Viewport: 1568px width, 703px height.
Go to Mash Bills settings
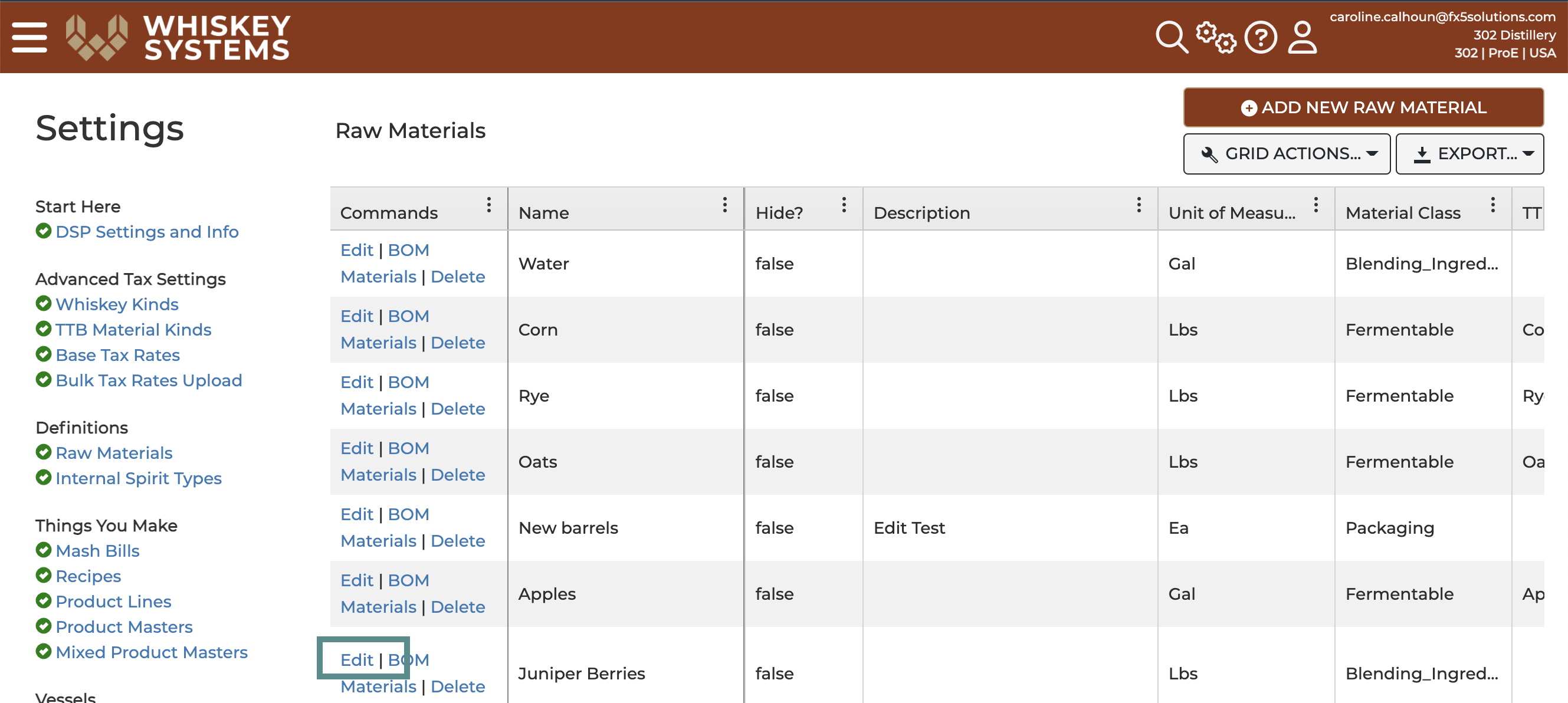point(97,551)
